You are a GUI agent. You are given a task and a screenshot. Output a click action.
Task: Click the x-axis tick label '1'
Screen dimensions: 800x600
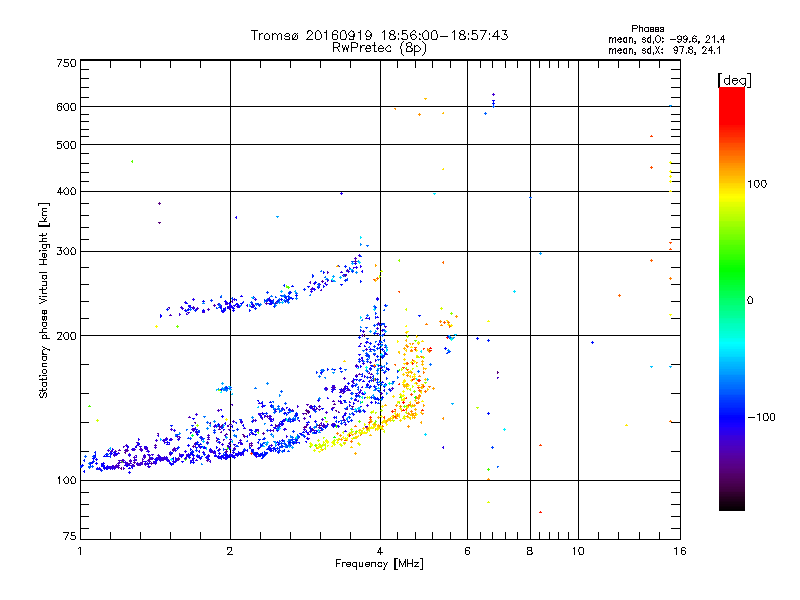pyautogui.click(x=80, y=551)
